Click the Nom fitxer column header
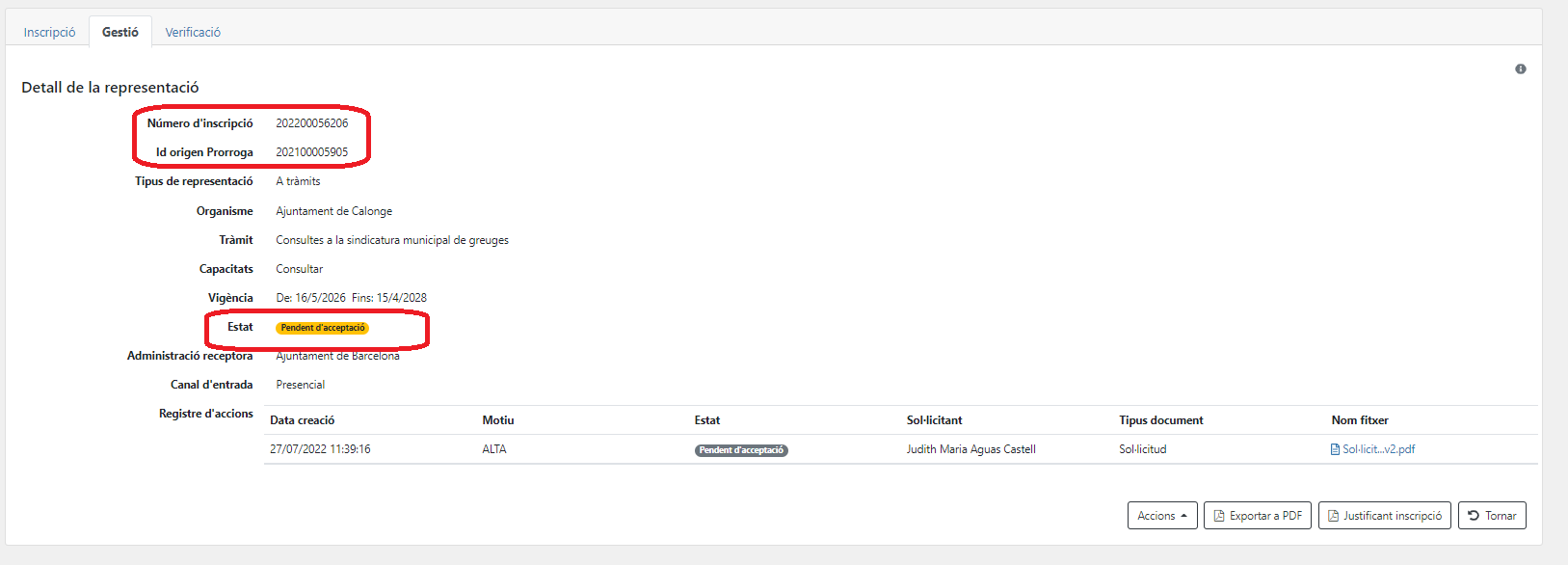This screenshot has width=1568, height=565. (x=1360, y=420)
